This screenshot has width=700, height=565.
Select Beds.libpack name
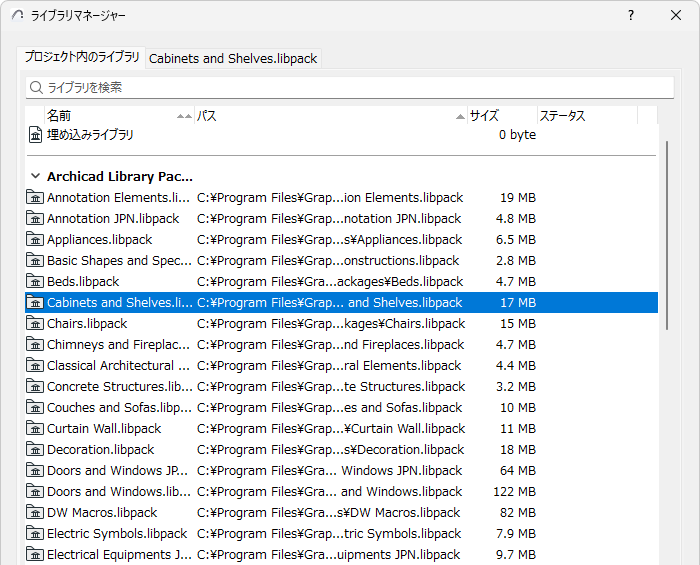click(x=83, y=281)
